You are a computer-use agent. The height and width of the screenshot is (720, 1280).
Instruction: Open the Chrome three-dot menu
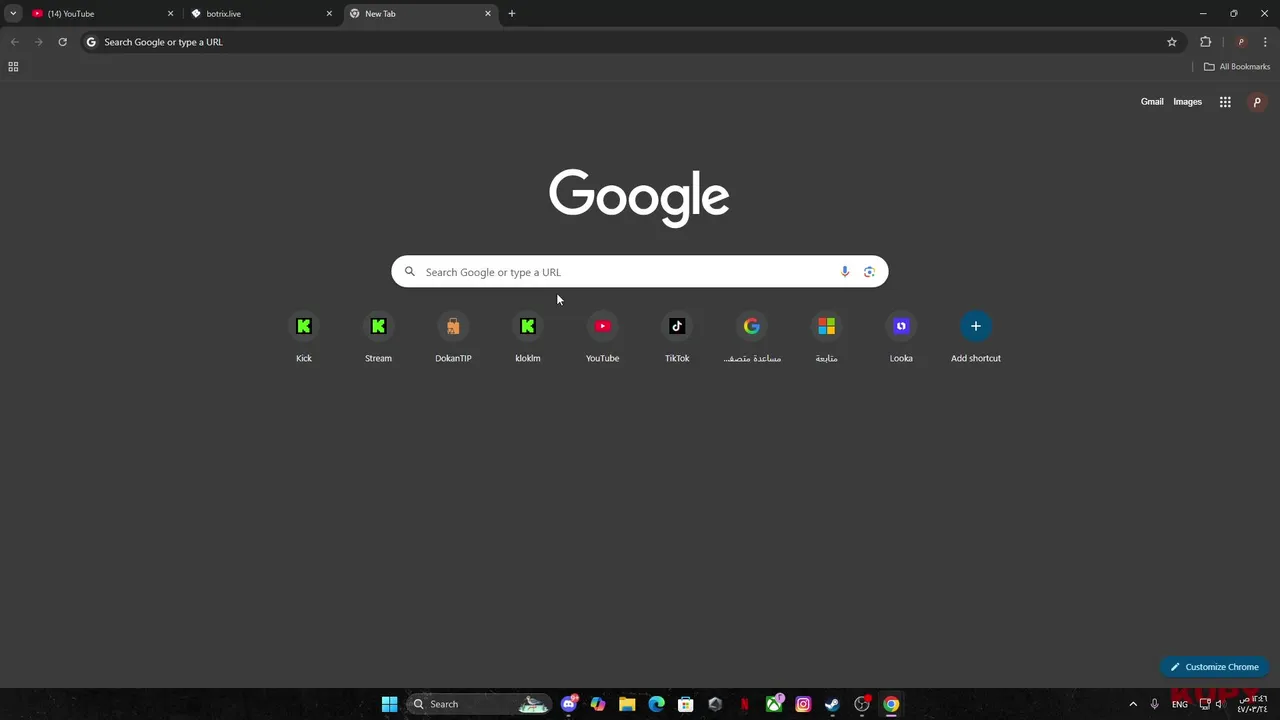point(1265,42)
